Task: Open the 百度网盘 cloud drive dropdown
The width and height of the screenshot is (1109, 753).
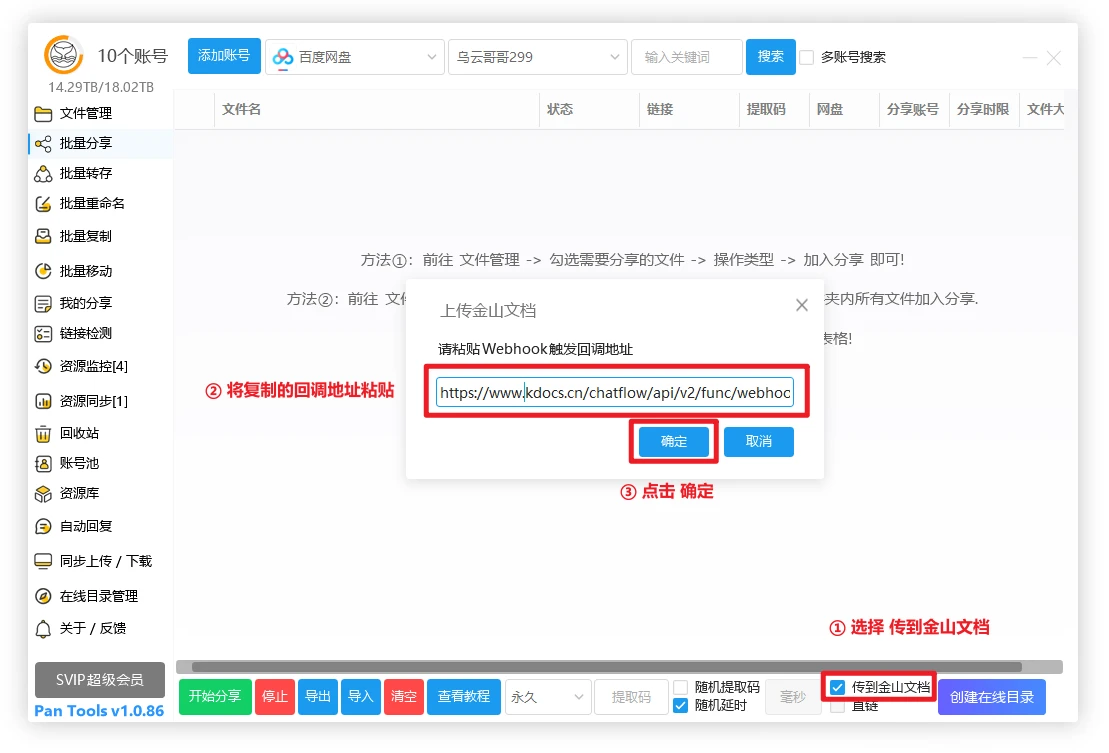Action: click(x=354, y=57)
